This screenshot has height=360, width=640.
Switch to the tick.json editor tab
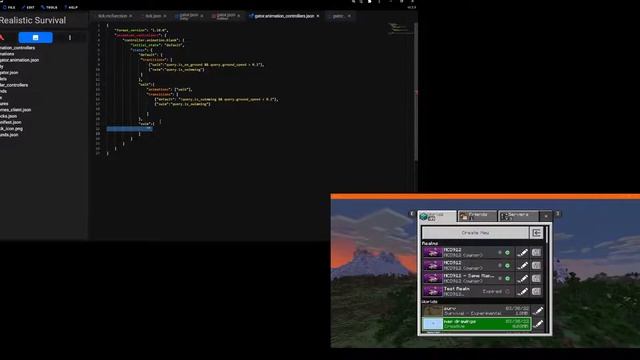click(153, 16)
